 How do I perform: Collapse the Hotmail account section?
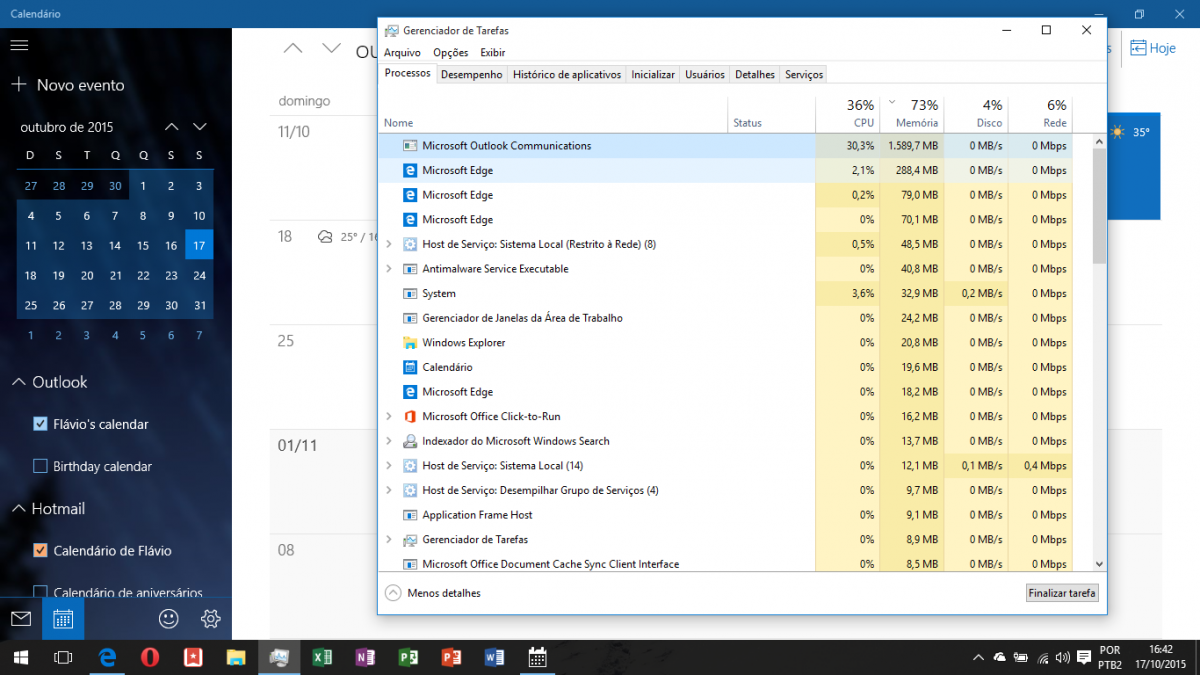pyautogui.click(x=19, y=509)
